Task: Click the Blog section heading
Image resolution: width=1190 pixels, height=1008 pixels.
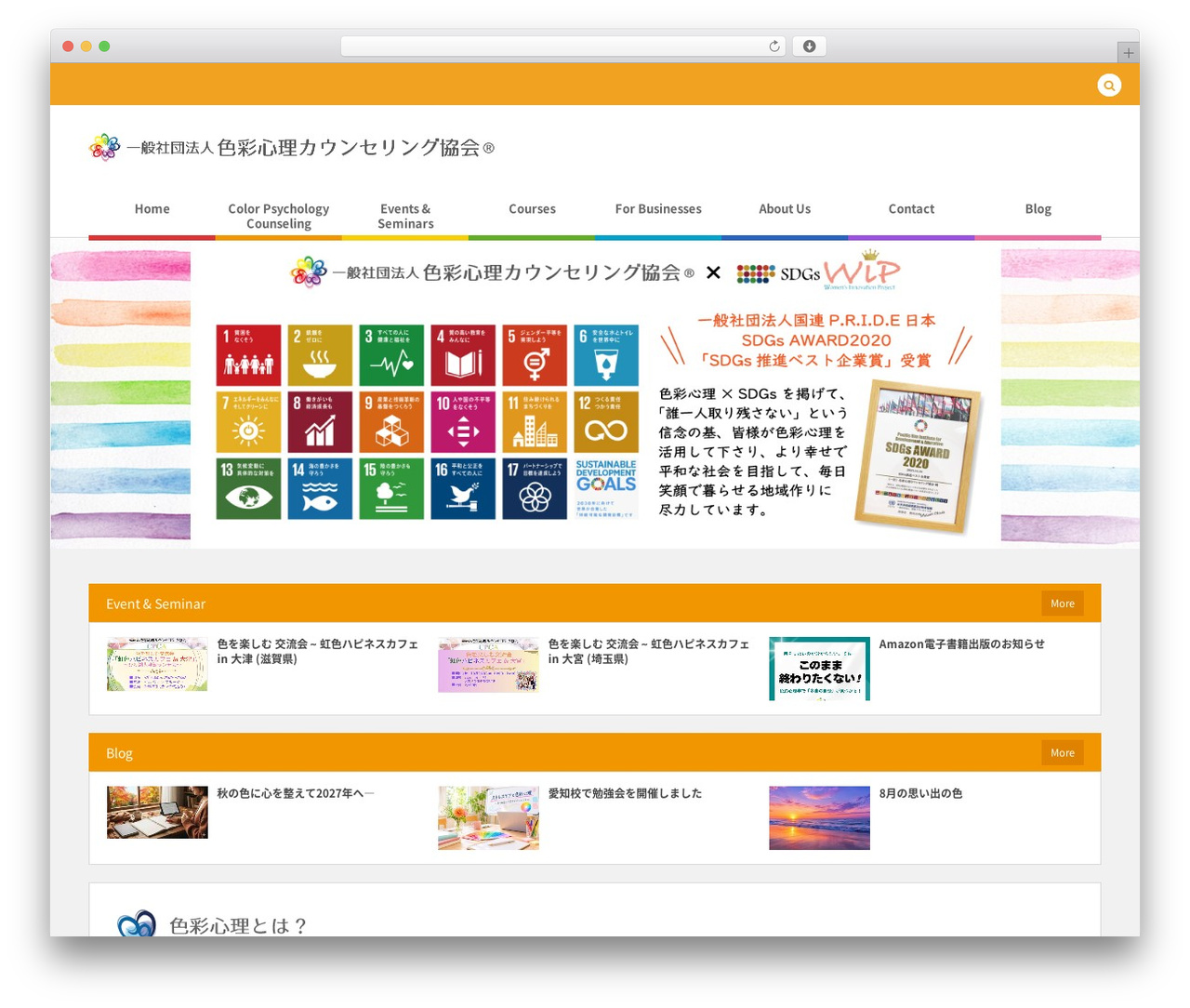Action: (119, 753)
